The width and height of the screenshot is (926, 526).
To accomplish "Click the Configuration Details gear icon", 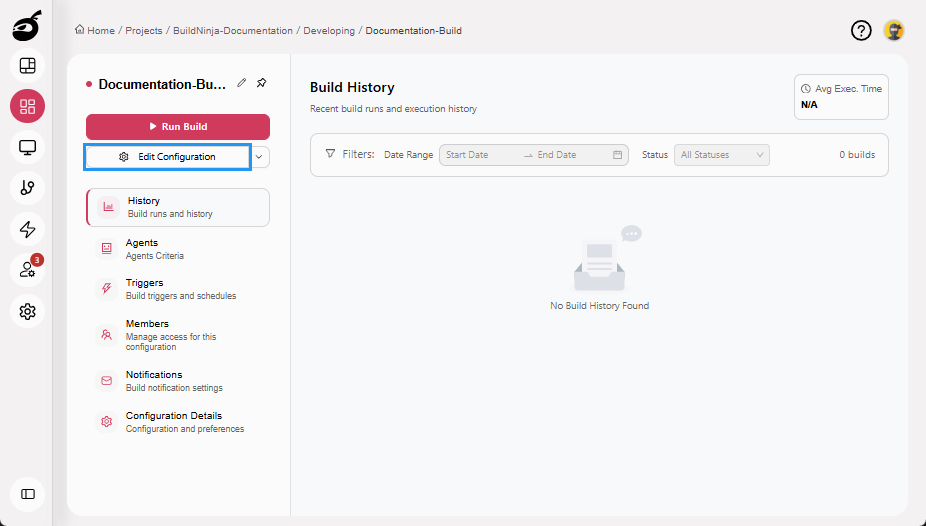I will (x=106, y=422).
